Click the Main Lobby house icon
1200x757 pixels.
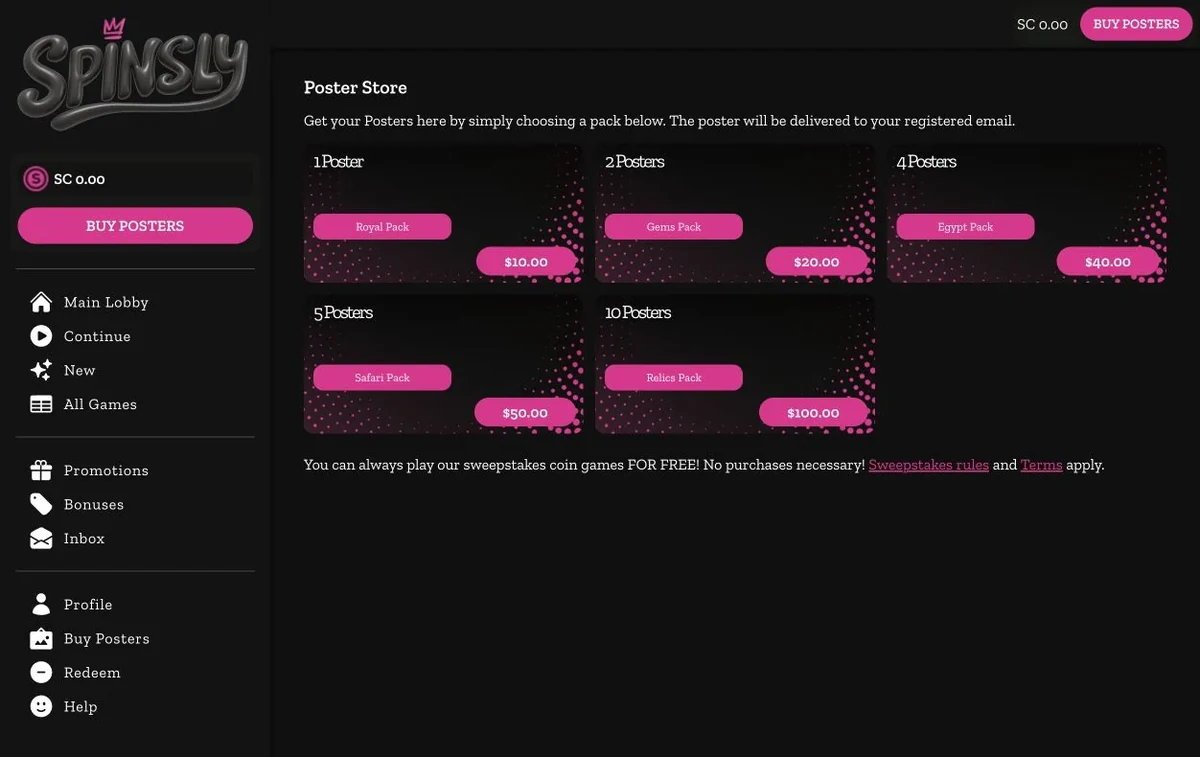tap(41, 302)
